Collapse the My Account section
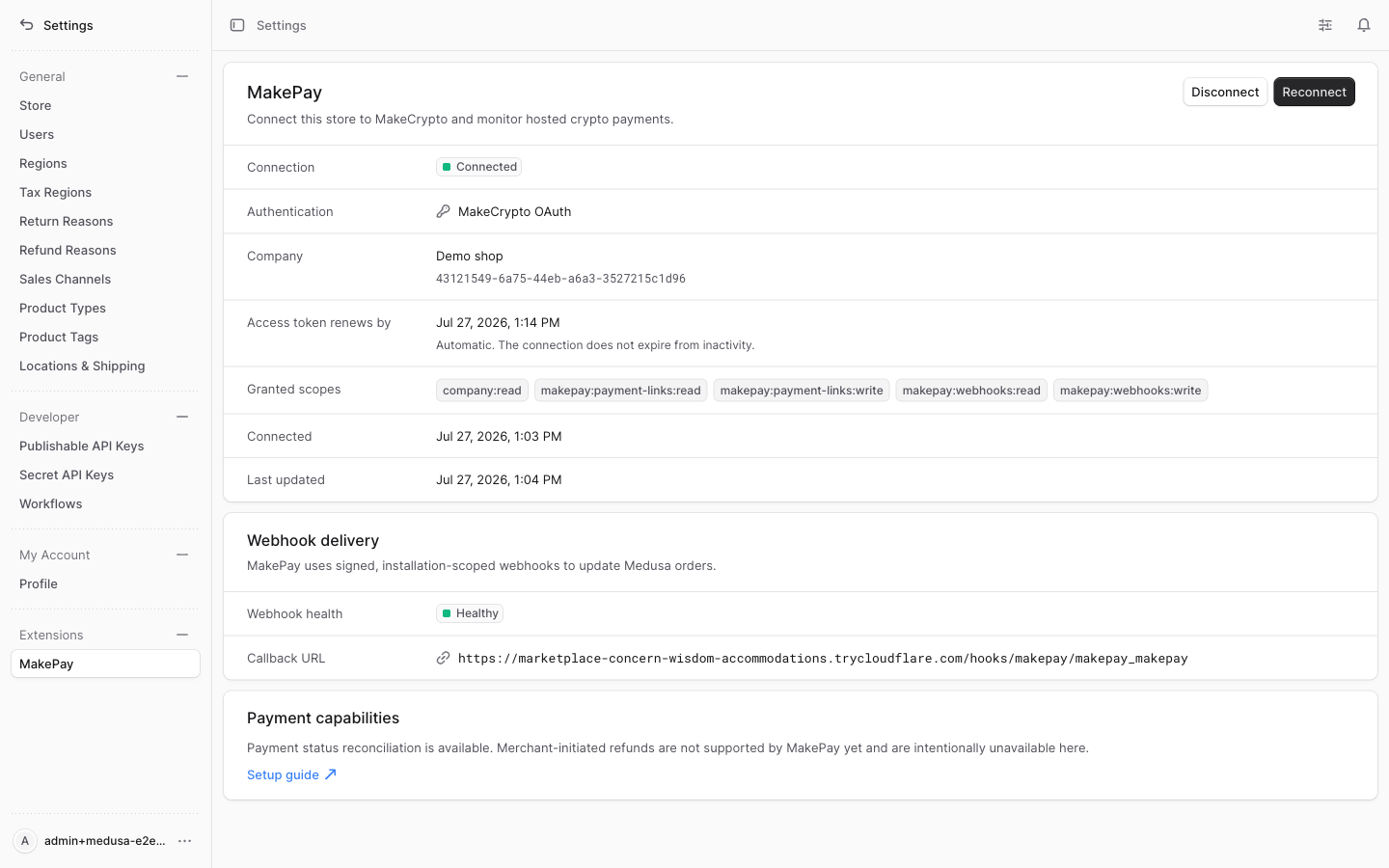The image size is (1389, 868). (x=182, y=555)
